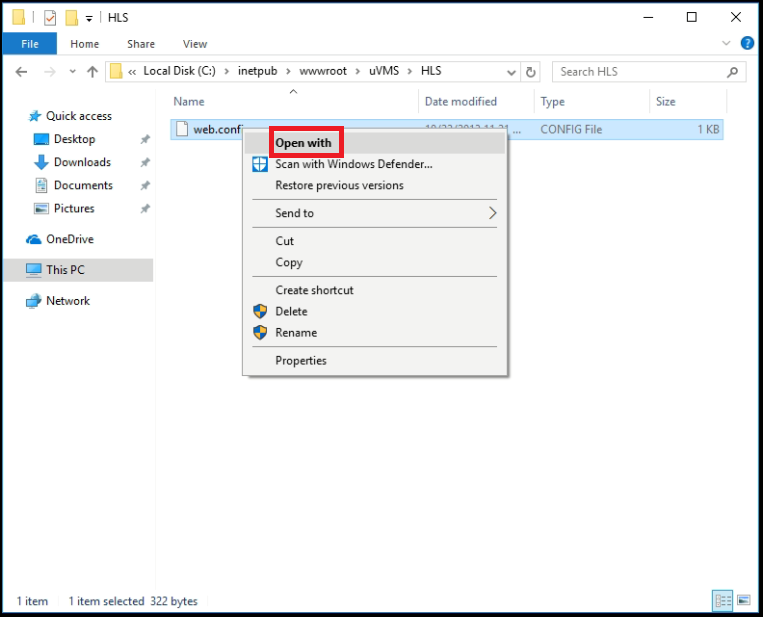Select Properties in the context menu
Viewport: 763px width, 617px height.
click(x=301, y=360)
